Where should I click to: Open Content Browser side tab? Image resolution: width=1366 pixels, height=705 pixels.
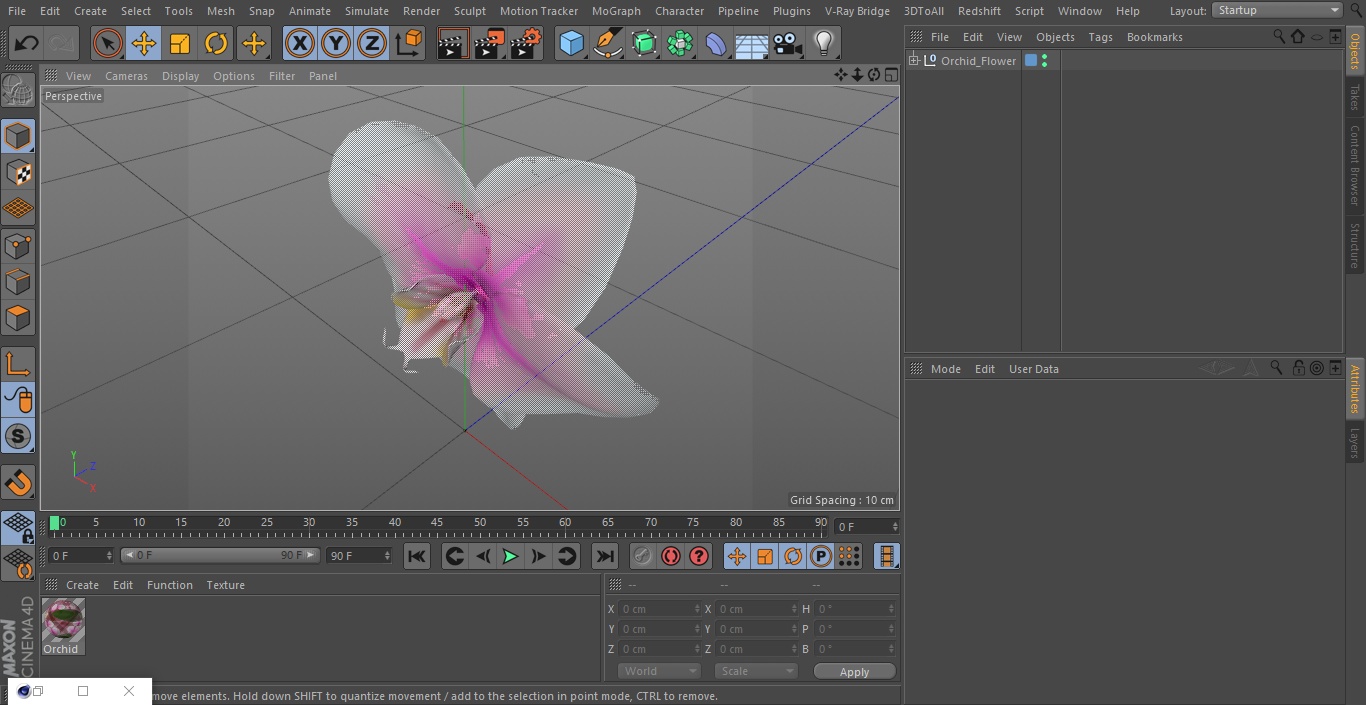(1355, 165)
